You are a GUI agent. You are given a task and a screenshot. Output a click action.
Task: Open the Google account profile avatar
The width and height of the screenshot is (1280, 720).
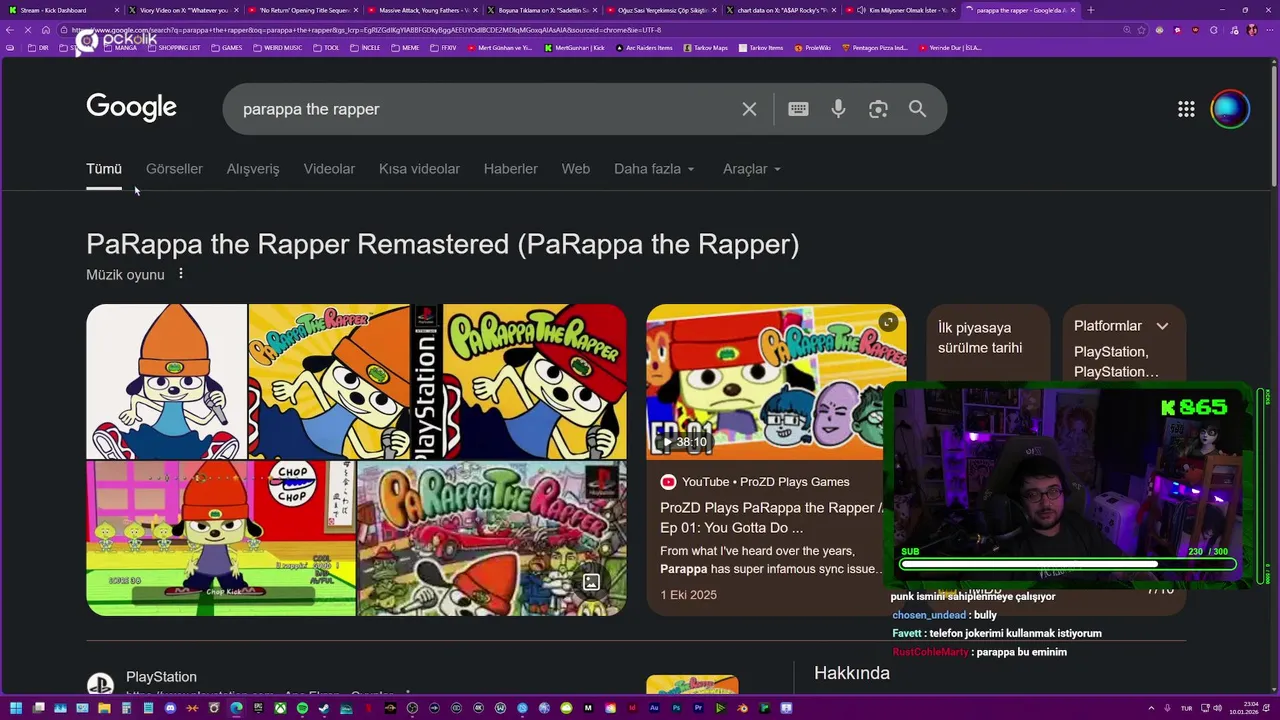[1230, 109]
